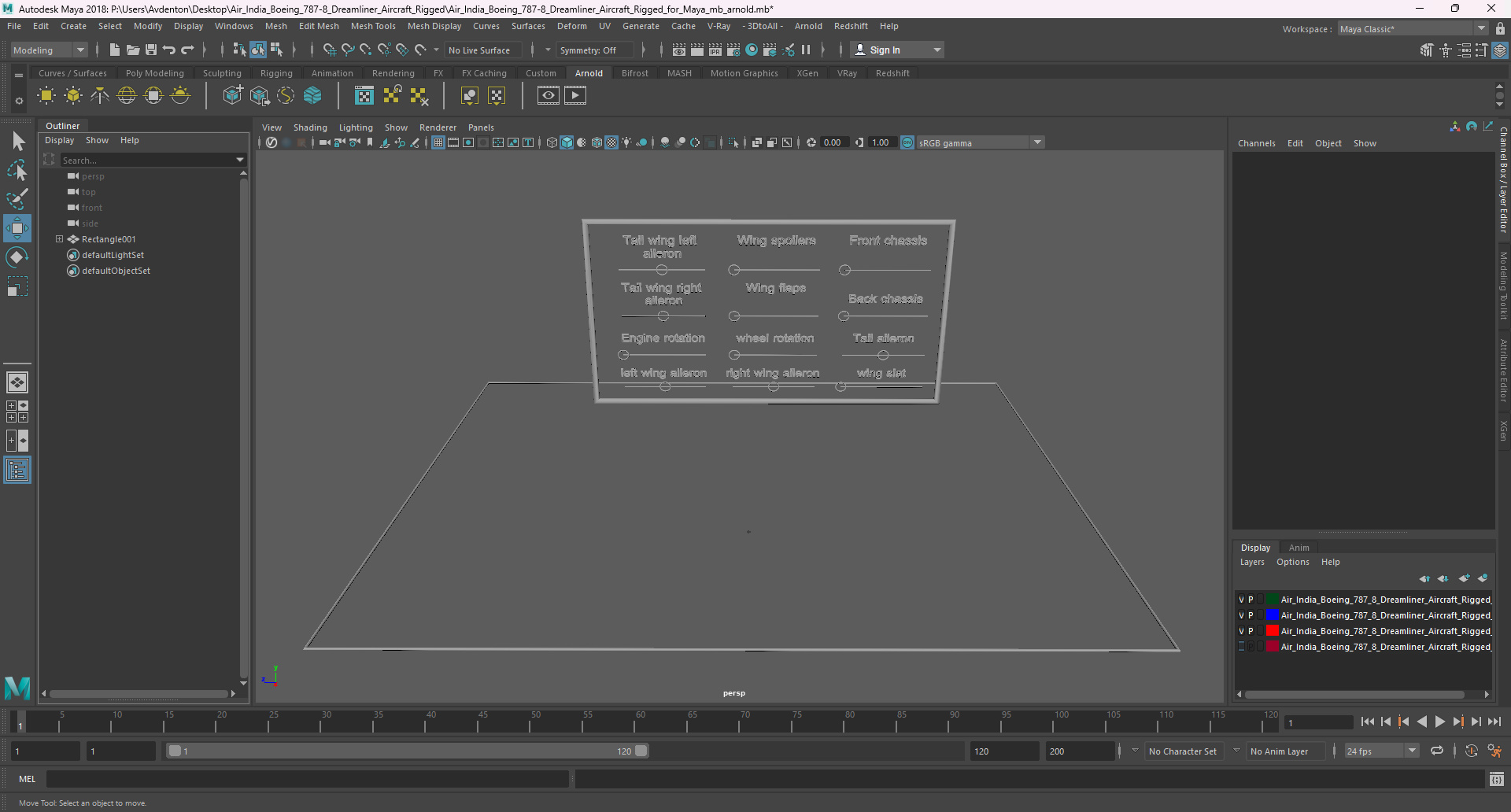Click the blue layer color swatch
Image resolution: width=1511 pixels, height=812 pixels.
[x=1272, y=615]
